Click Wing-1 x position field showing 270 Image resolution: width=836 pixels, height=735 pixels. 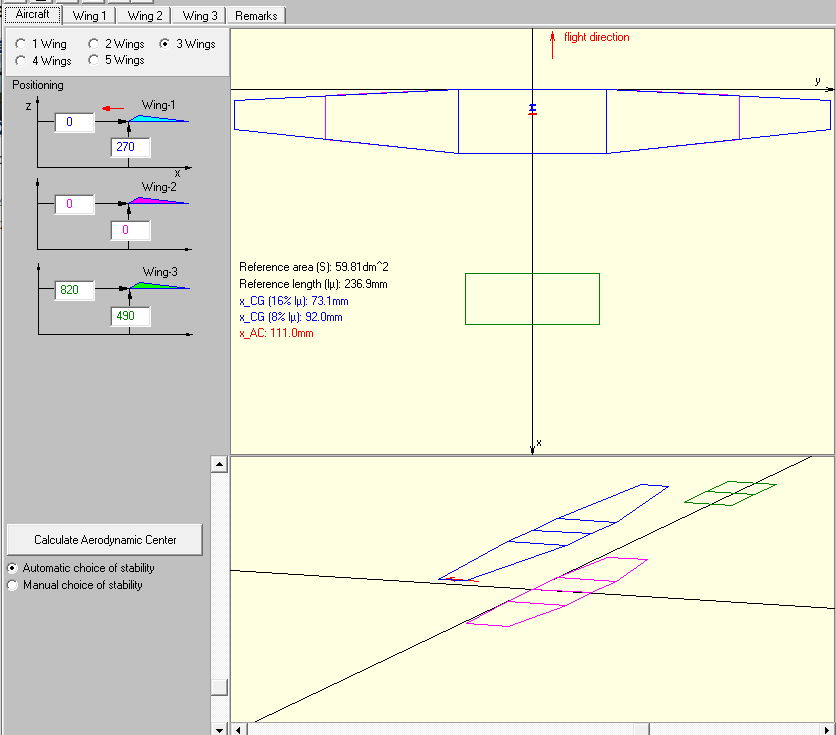[130, 147]
